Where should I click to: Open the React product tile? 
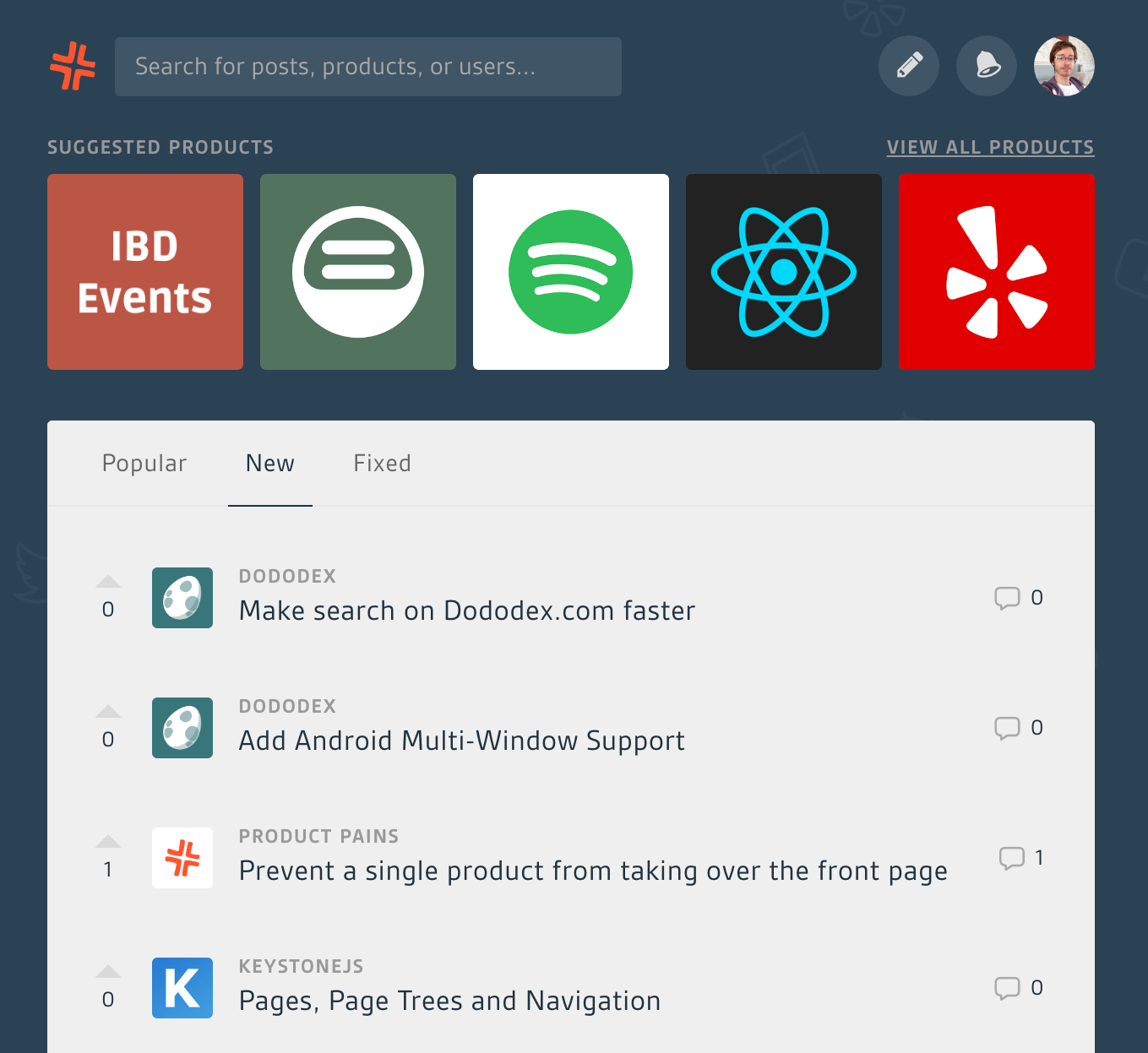pyautogui.click(x=784, y=272)
